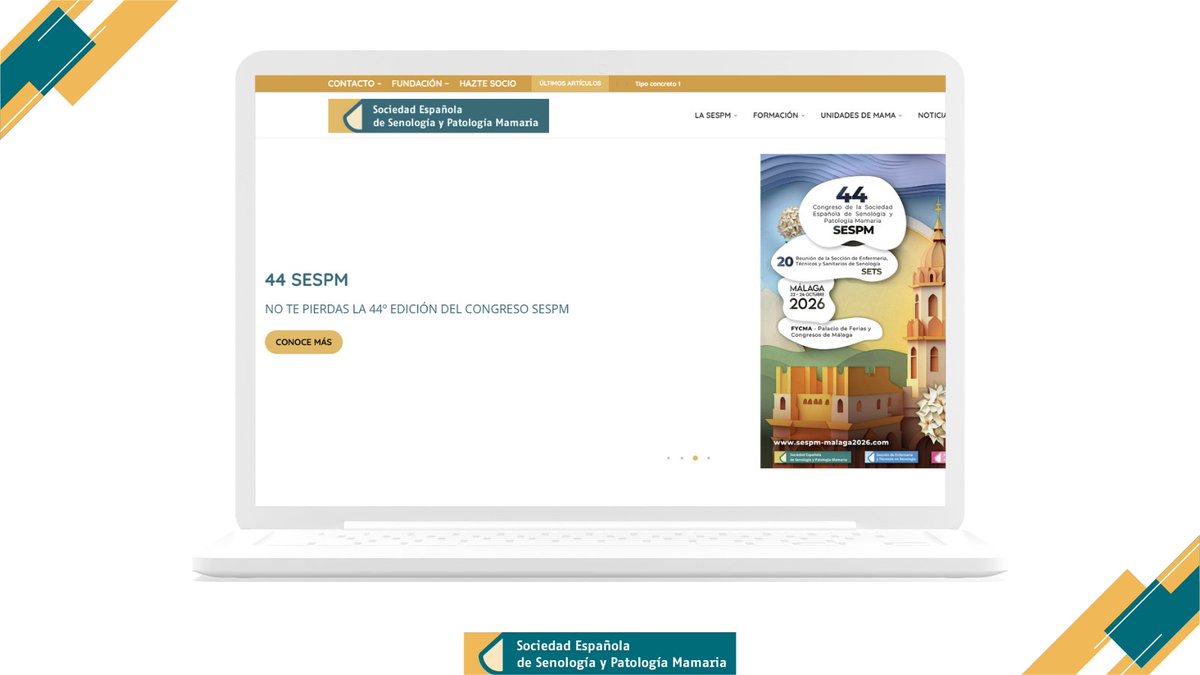Click the HAZTE SOCIO link
The image size is (1200, 675).
(x=488, y=84)
